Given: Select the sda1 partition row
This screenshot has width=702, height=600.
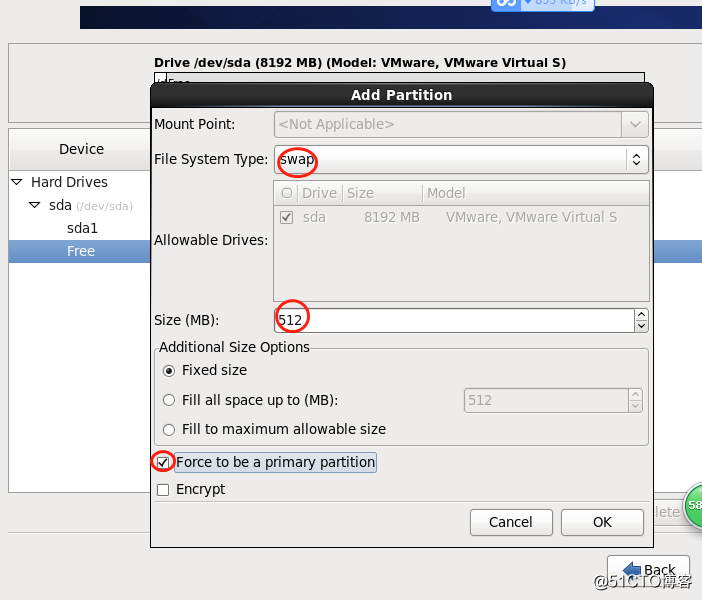Looking at the screenshot, I should point(80,228).
